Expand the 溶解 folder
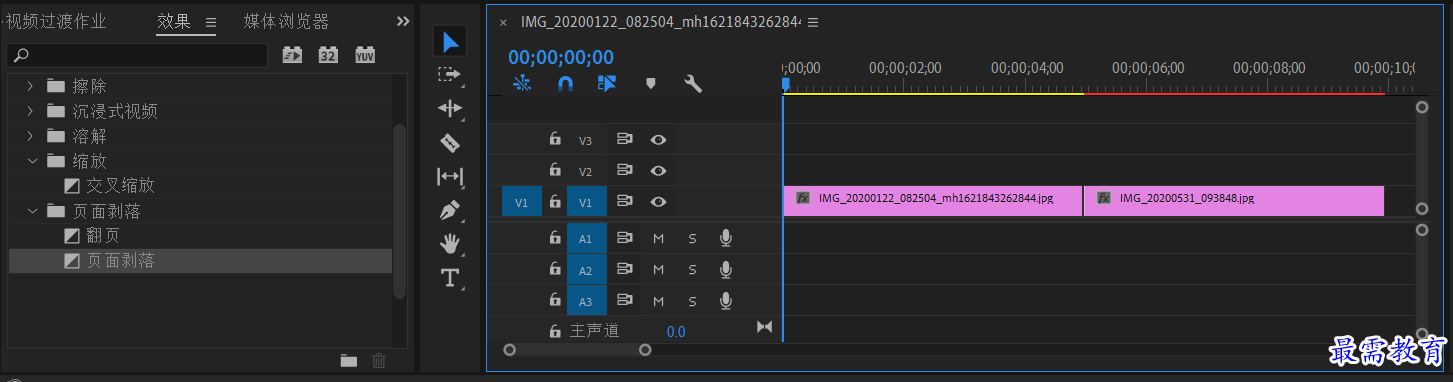 [x=31, y=136]
